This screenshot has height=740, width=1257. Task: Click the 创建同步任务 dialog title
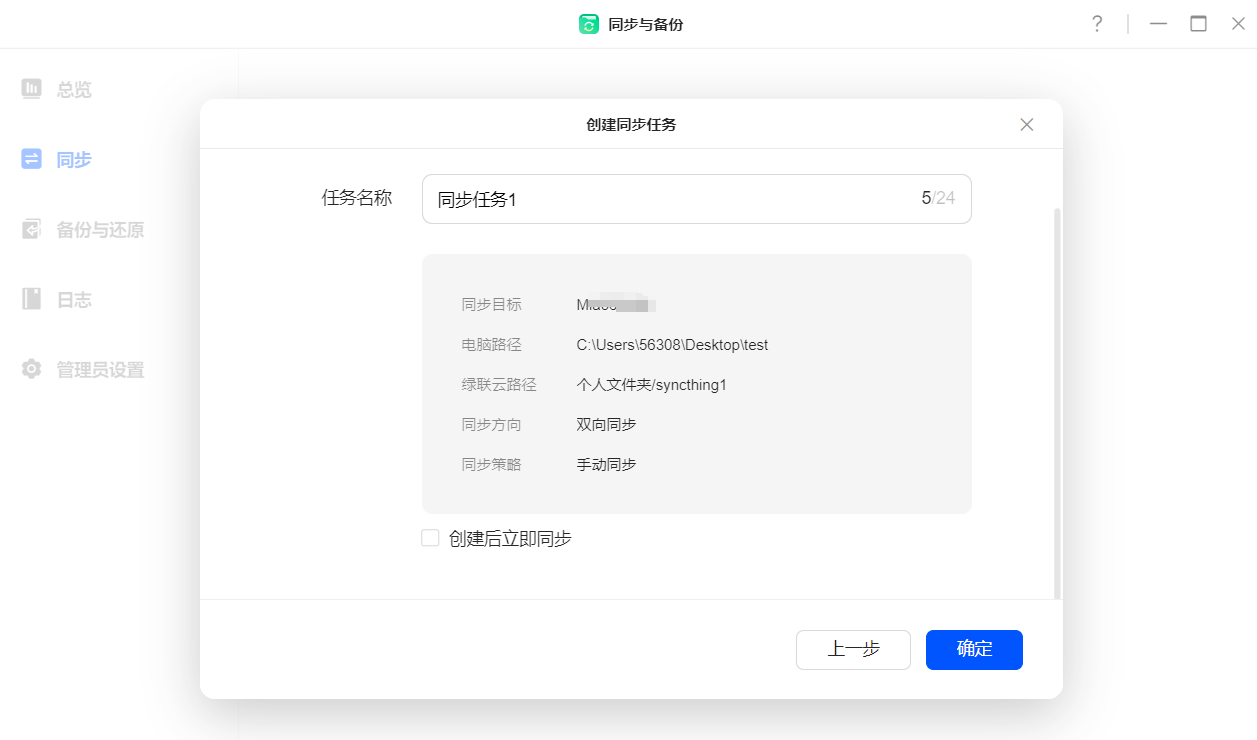pos(631,125)
